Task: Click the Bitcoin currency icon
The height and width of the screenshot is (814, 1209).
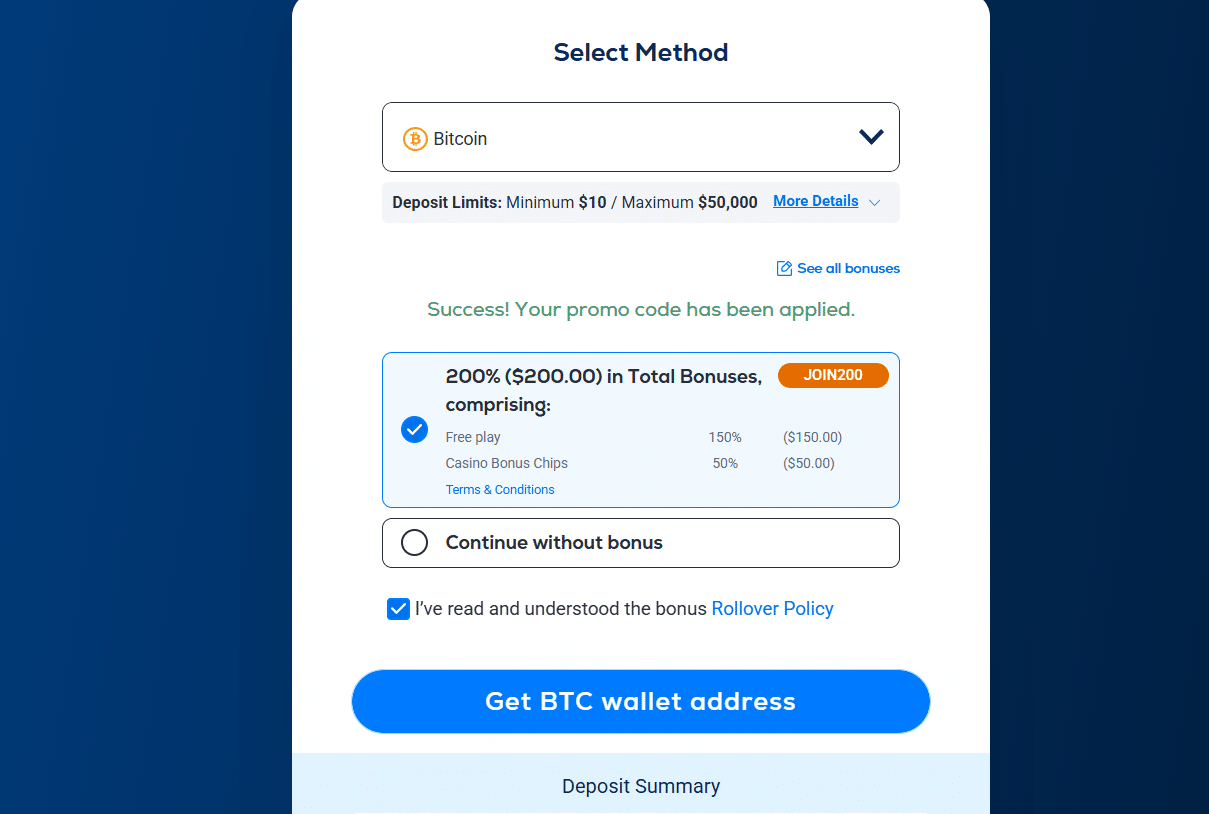Action: (x=413, y=138)
